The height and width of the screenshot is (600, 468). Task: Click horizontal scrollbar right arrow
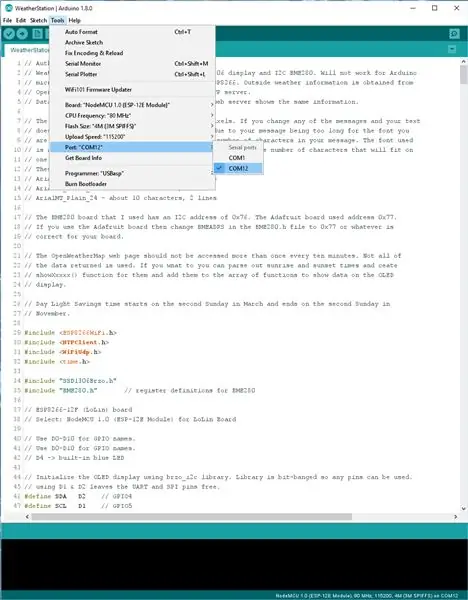(456, 517)
